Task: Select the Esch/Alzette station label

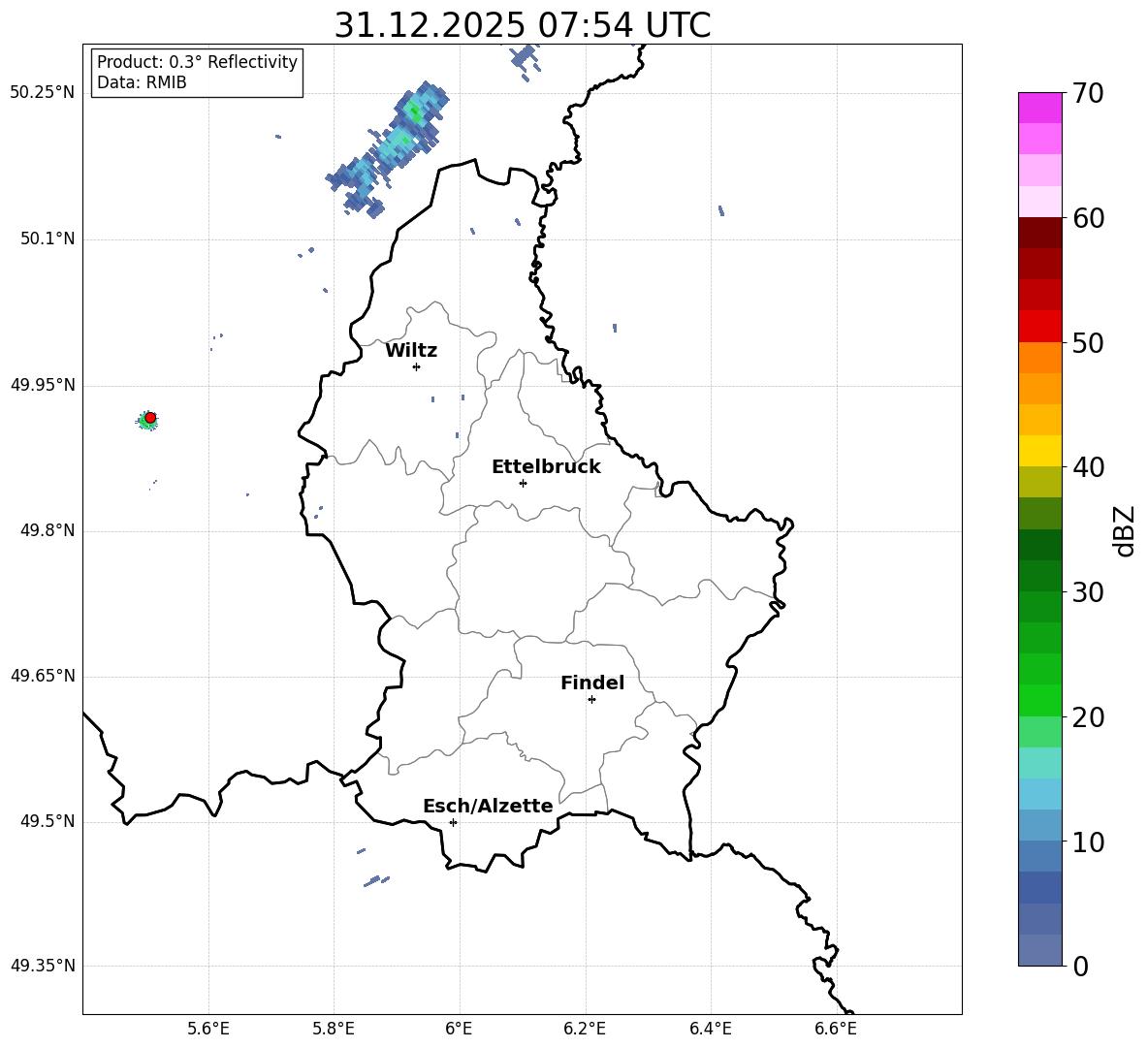Action: [x=488, y=806]
